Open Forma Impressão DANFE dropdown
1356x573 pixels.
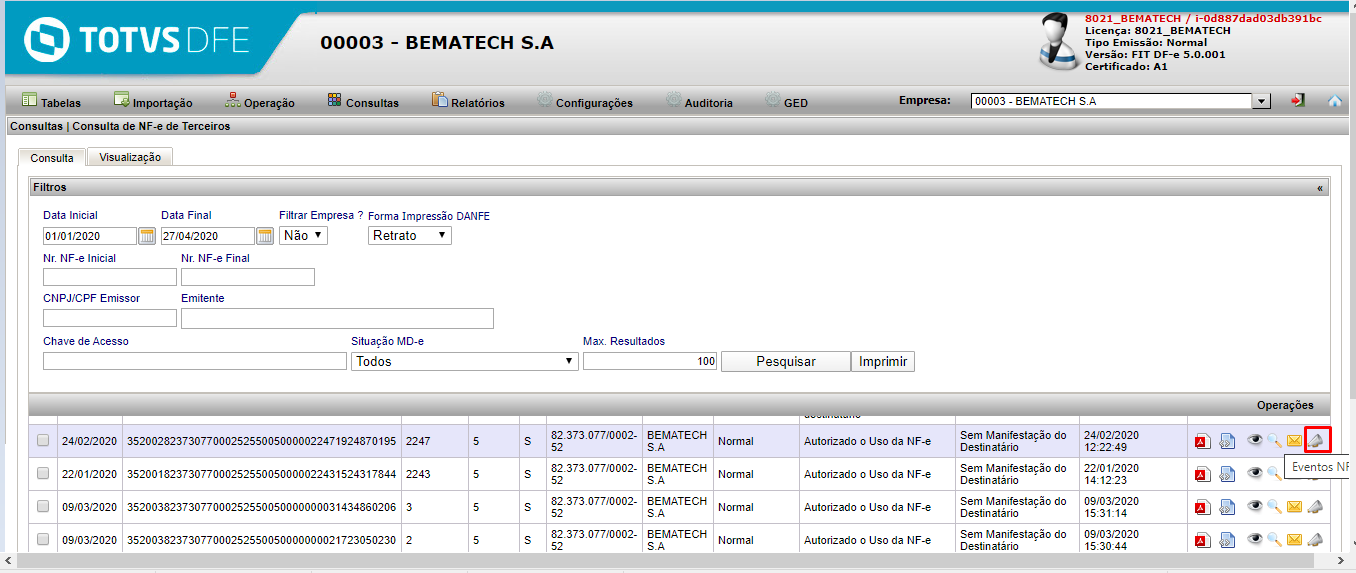point(410,235)
